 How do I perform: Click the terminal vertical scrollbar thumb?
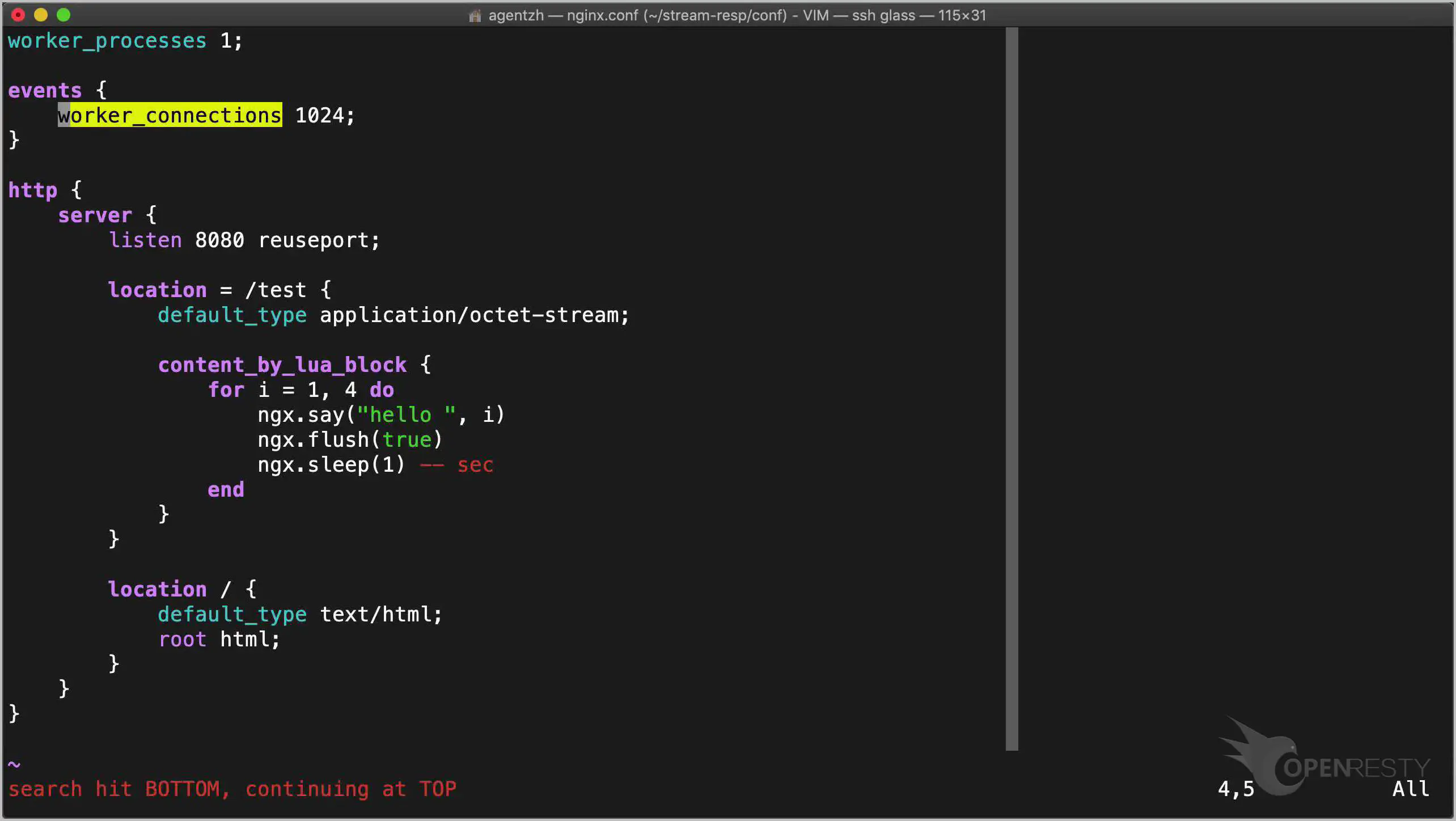point(1011,389)
